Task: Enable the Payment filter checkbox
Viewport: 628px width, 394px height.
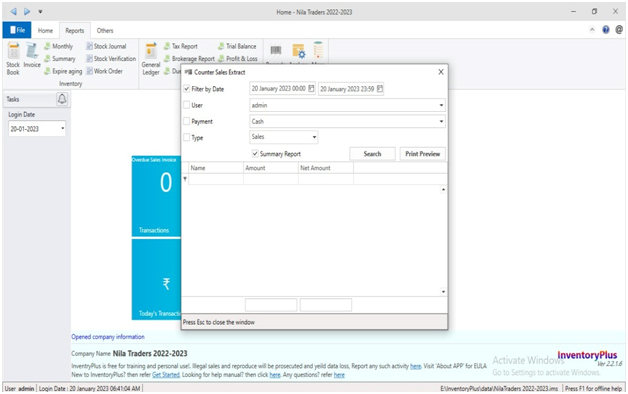Action: pyautogui.click(x=187, y=121)
